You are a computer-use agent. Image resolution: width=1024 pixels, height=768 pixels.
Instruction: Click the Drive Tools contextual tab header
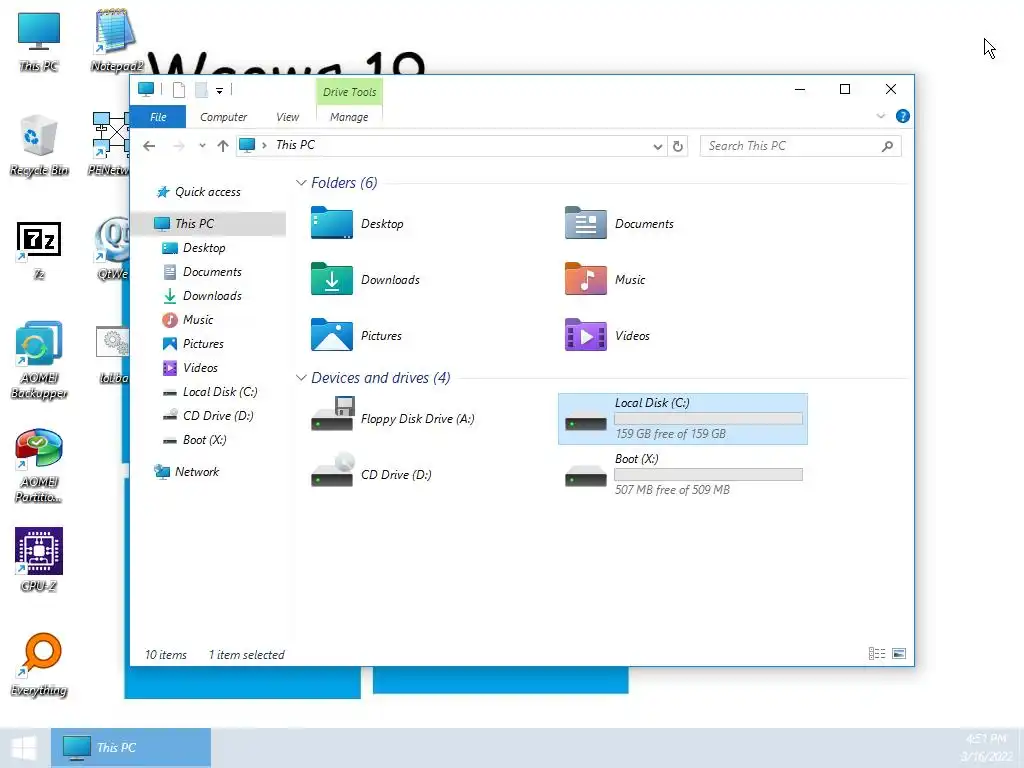[x=349, y=92]
